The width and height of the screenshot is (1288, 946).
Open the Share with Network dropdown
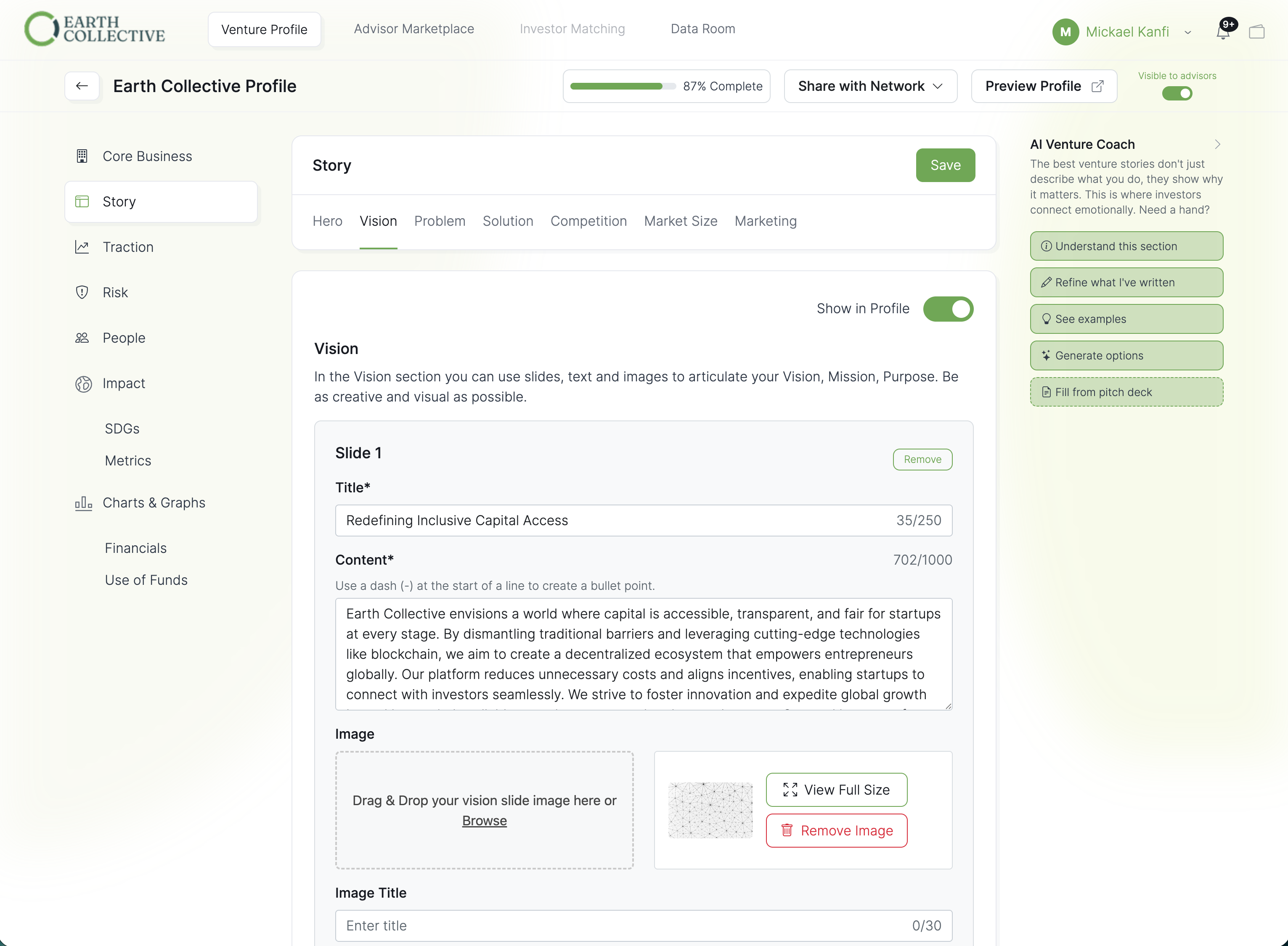870,86
